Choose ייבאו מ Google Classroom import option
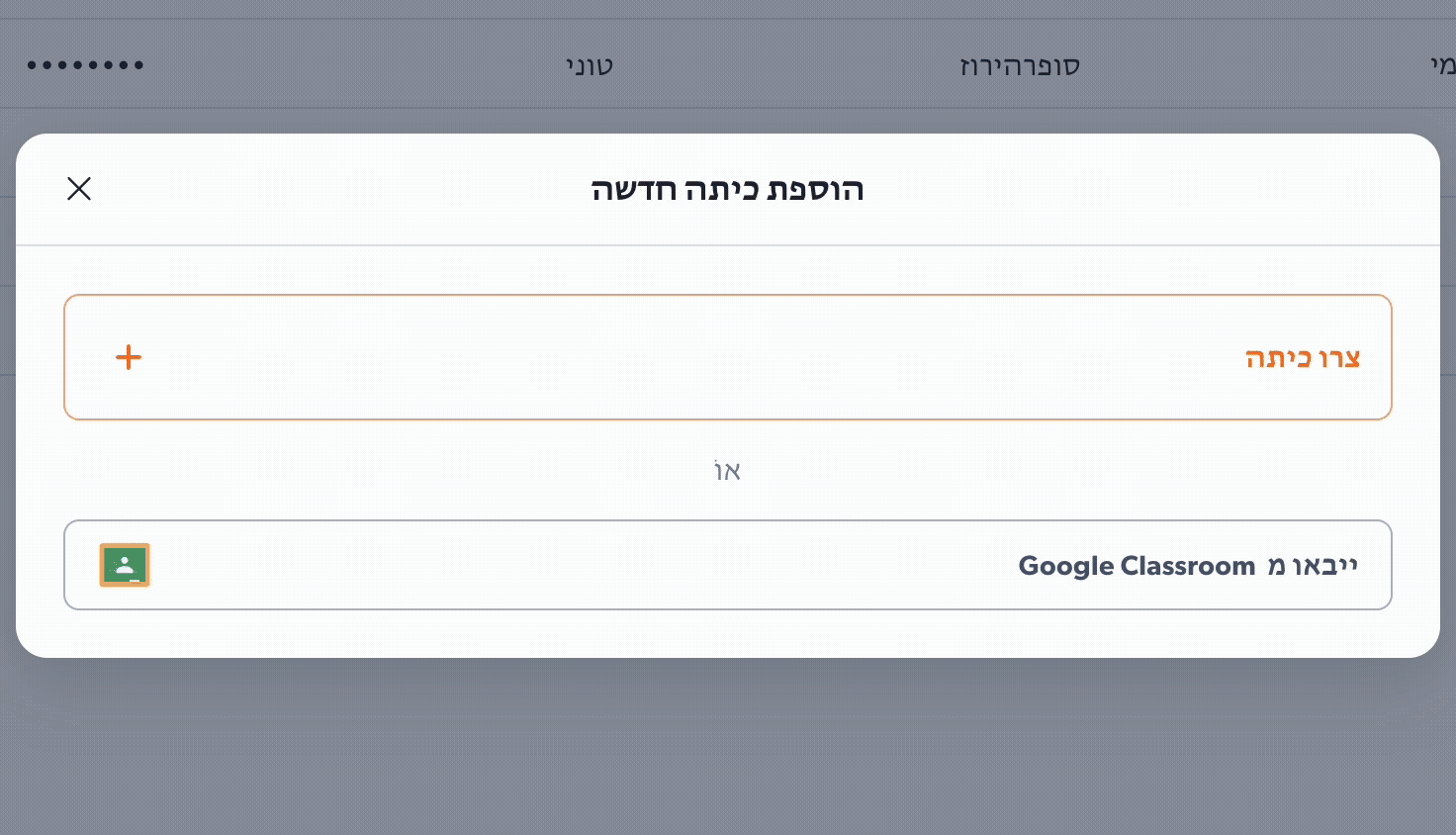Viewport: 1456px width, 835px height. (1187, 565)
